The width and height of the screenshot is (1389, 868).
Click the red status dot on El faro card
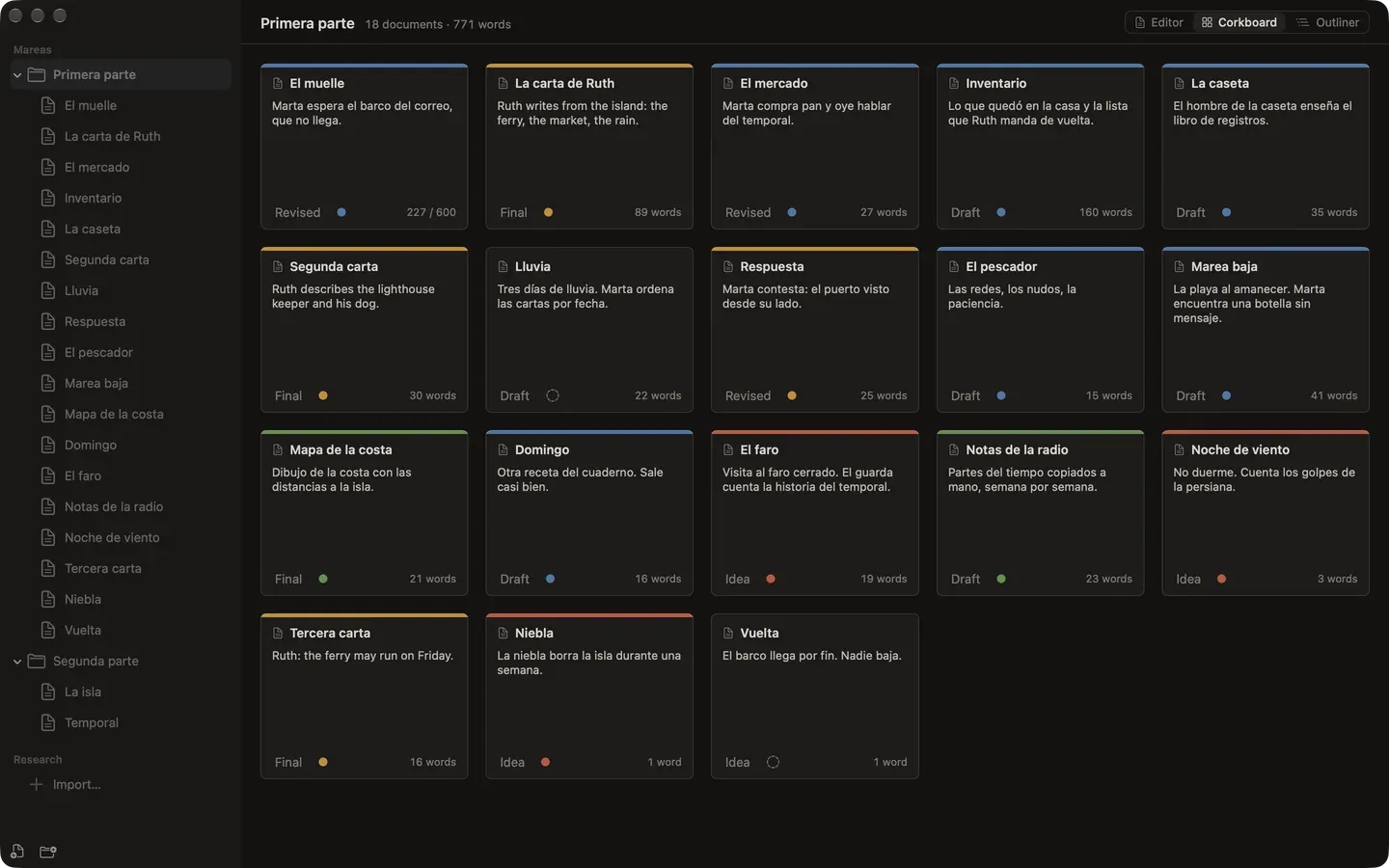[771, 579]
